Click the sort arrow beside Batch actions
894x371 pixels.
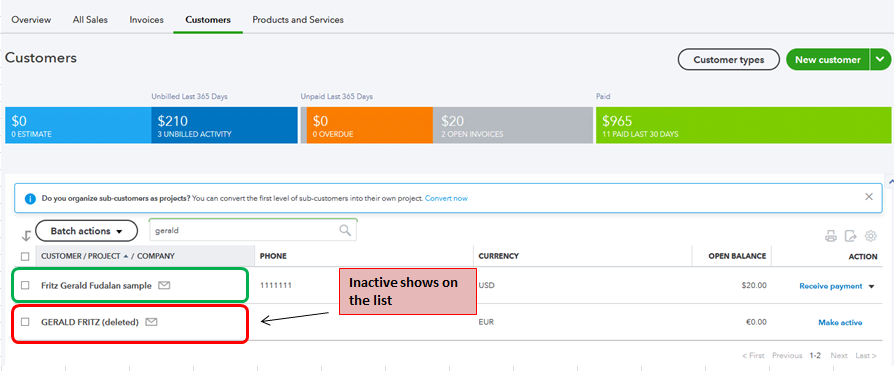click(x=26, y=235)
